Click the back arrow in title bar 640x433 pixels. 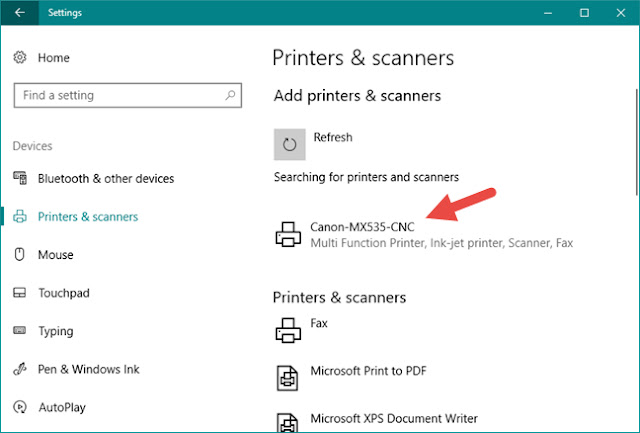click(20, 13)
